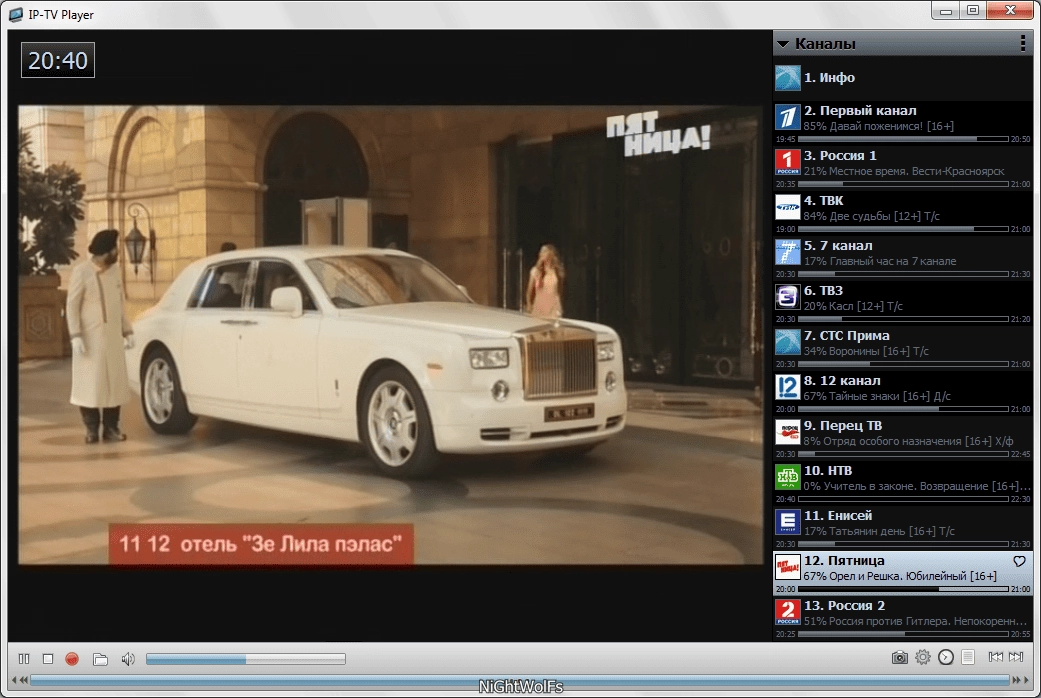Image resolution: width=1041 pixels, height=698 pixels.
Task: Adjust the volume slider
Action: click(x=246, y=659)
